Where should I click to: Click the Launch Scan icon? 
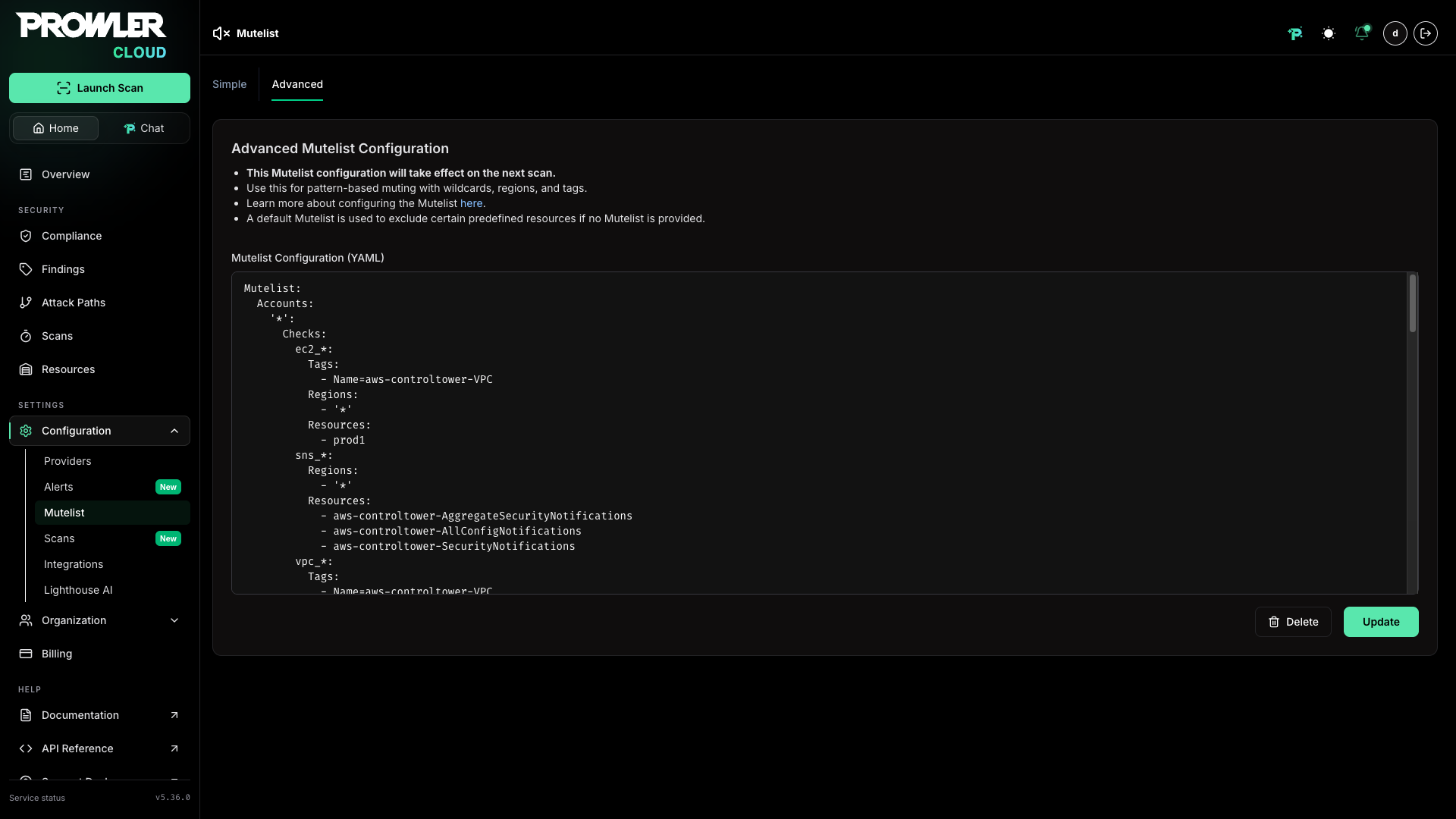pos(64,88)
